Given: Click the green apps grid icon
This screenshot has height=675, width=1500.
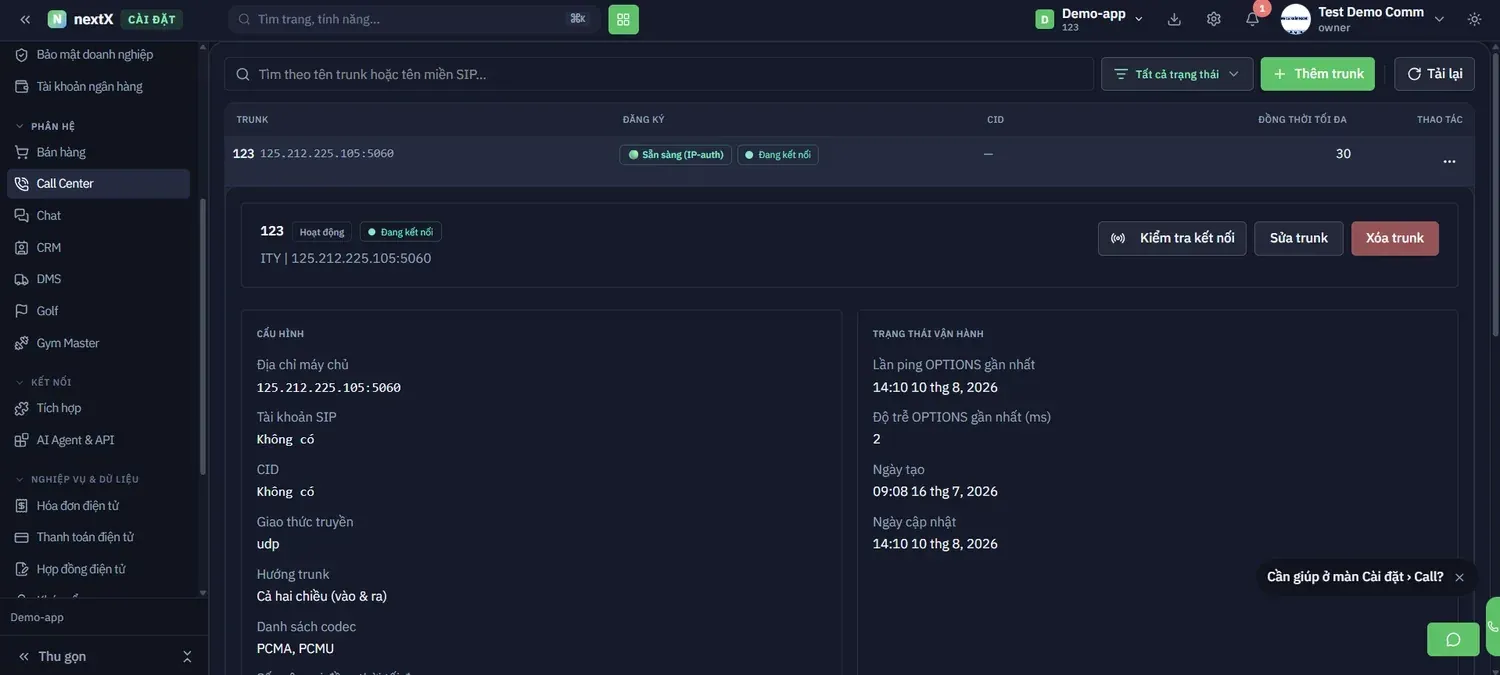Looking at the screenshot, I should coord(623,19).
